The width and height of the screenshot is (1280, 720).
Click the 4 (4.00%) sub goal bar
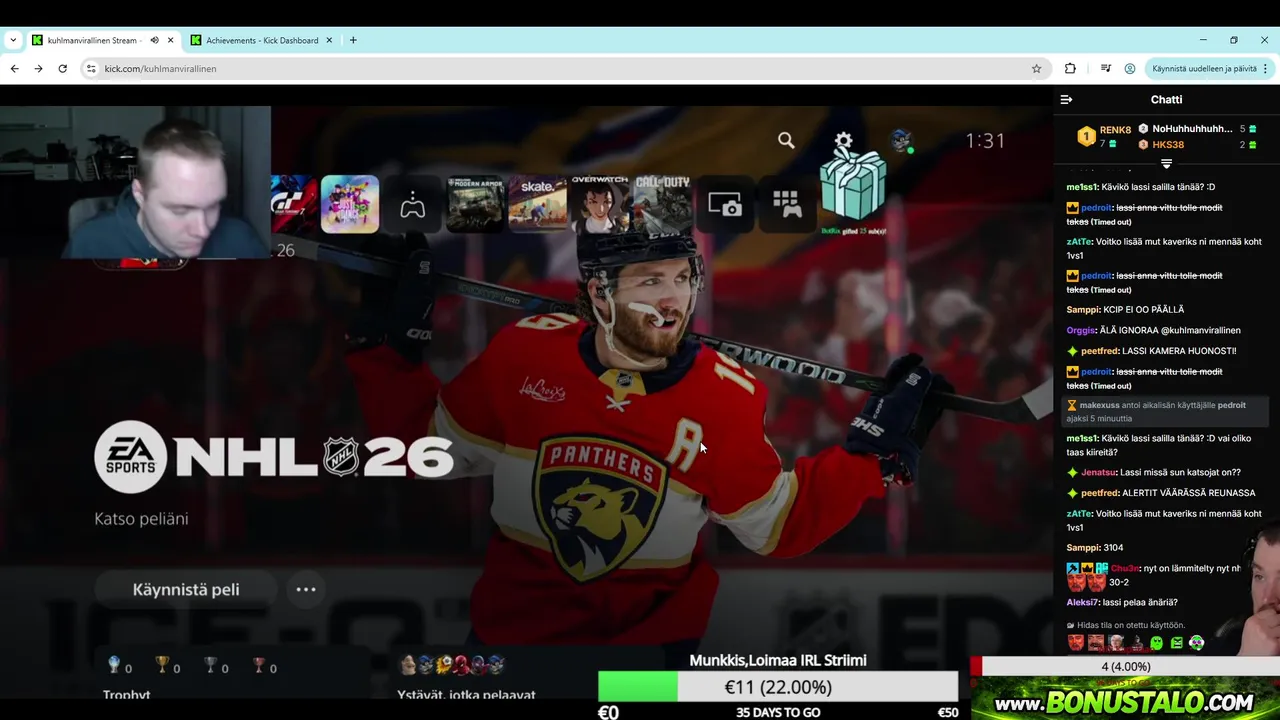pos(1126,667)
